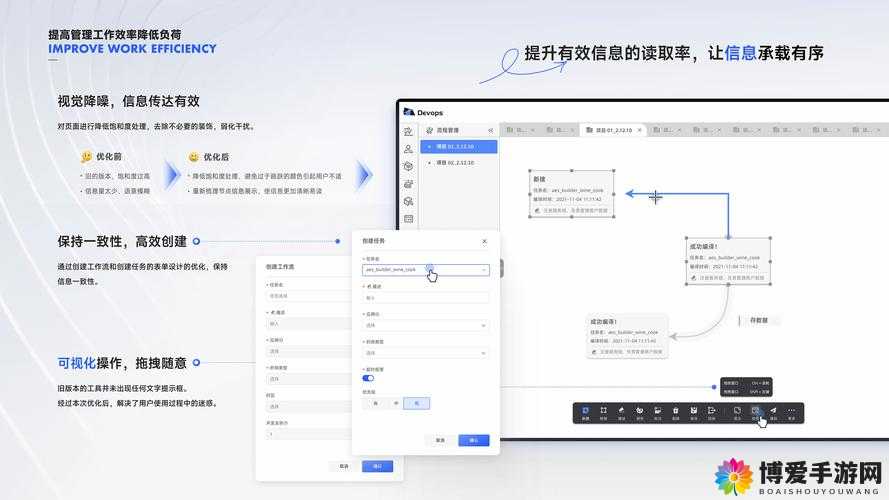This screenshot has width=889, height=500.
Task: Open the table grid icon in sidebar
Action: (408, 219)
